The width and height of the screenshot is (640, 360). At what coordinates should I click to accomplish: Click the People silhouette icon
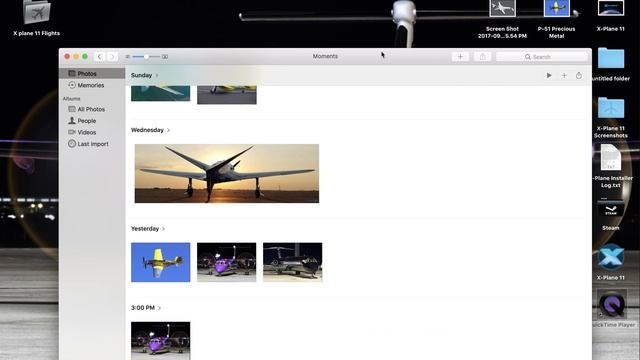point(72,120)
